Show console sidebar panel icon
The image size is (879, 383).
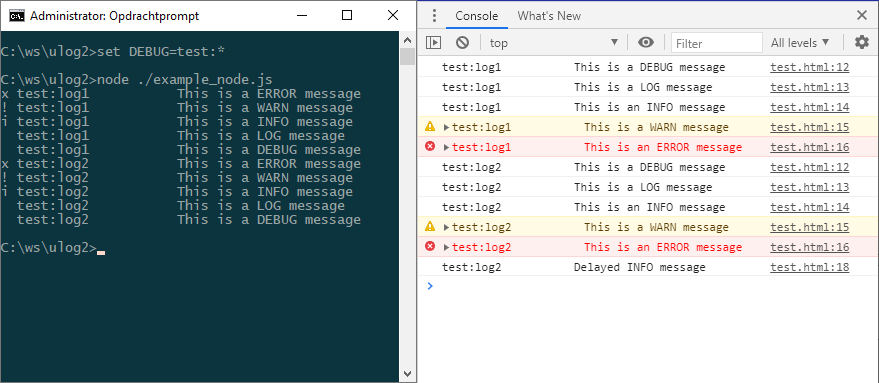click(433, 43)
